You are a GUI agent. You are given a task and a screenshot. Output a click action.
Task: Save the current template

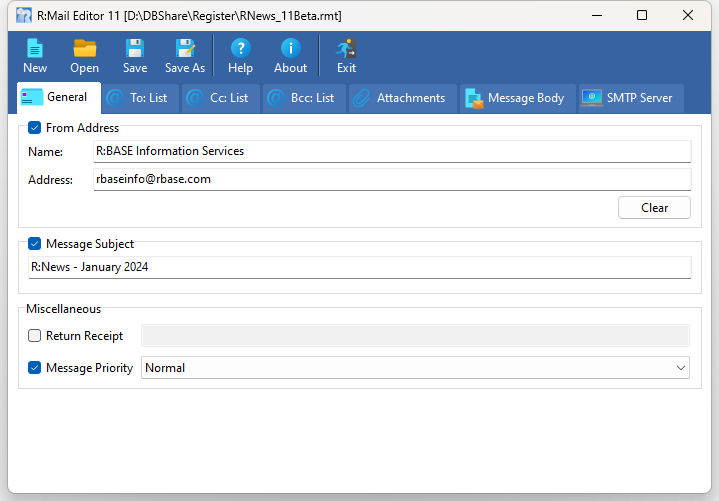135,56
